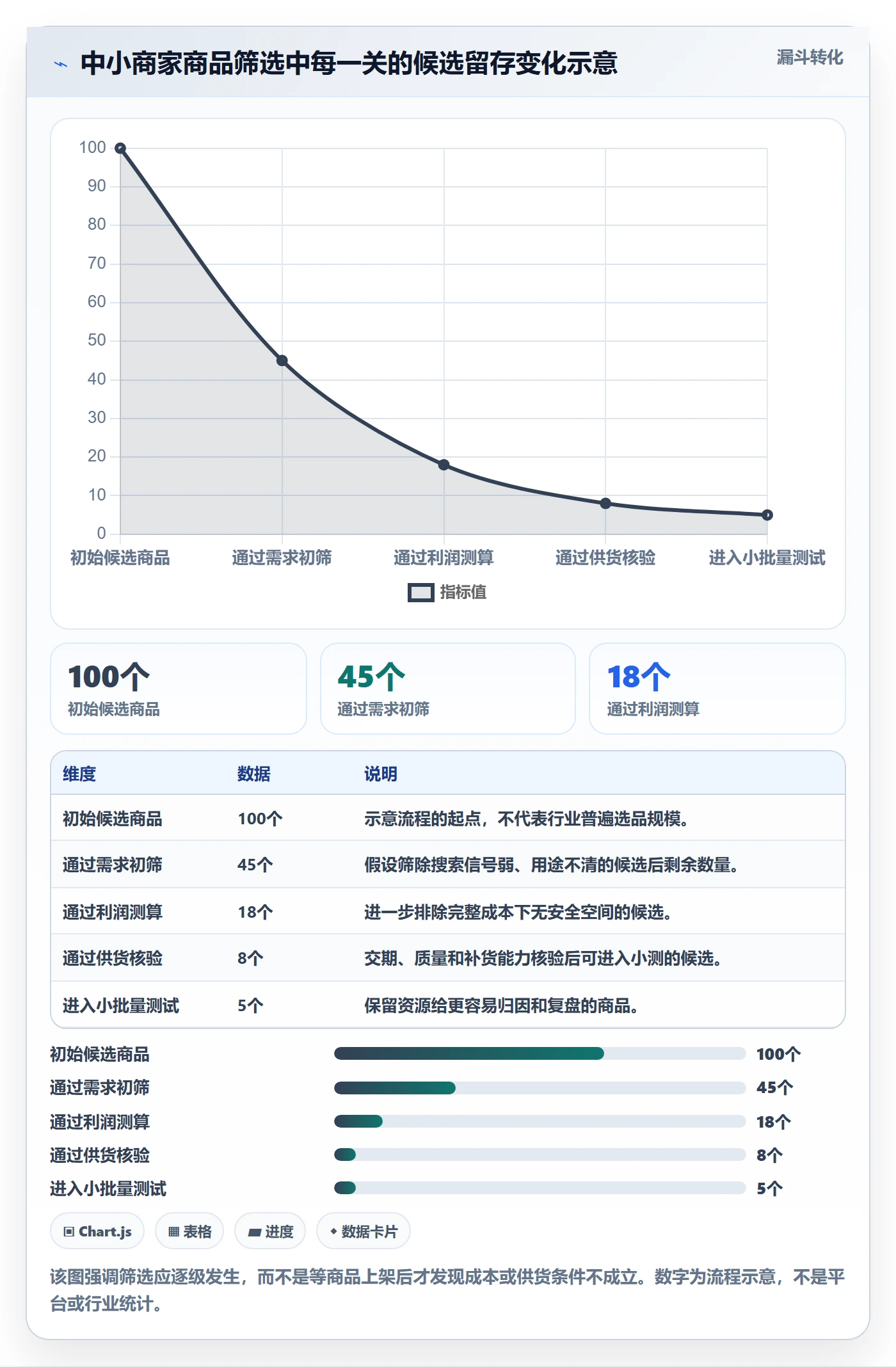This screenshot has height=1367, width=896.
Task: Click the 进入小批量测试 progress bar
Action: pos(540,1188)
